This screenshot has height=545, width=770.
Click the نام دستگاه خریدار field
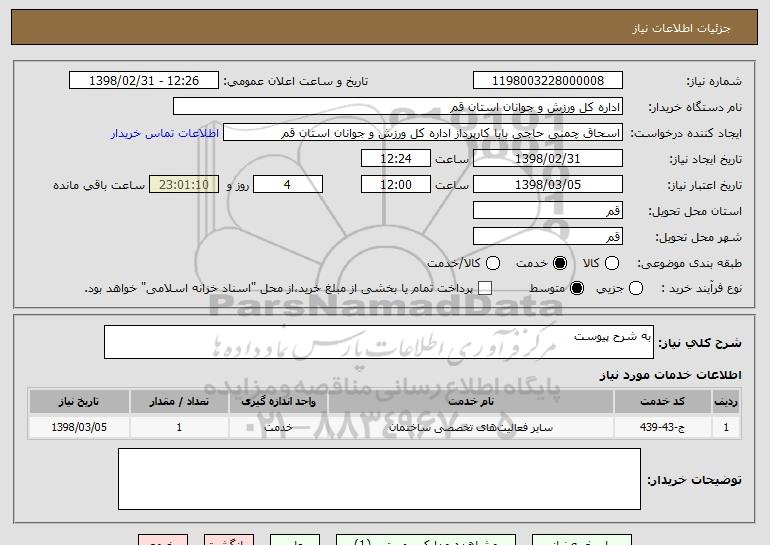[398, 107]
